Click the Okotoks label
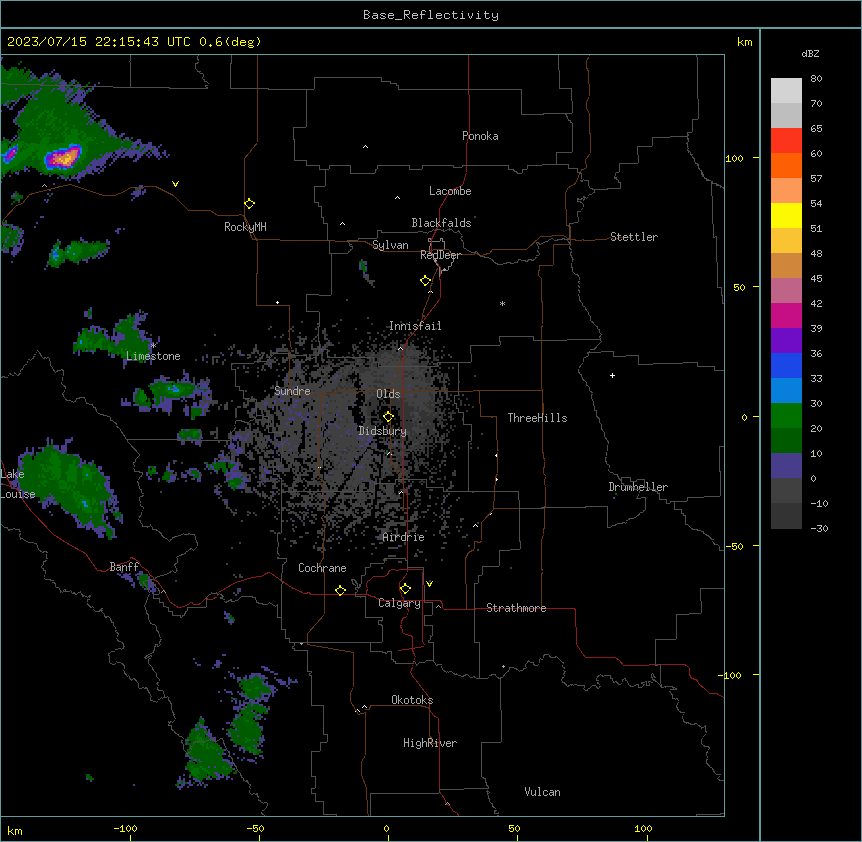The width and height of the screenshot is (862, 842). point(412,700)
